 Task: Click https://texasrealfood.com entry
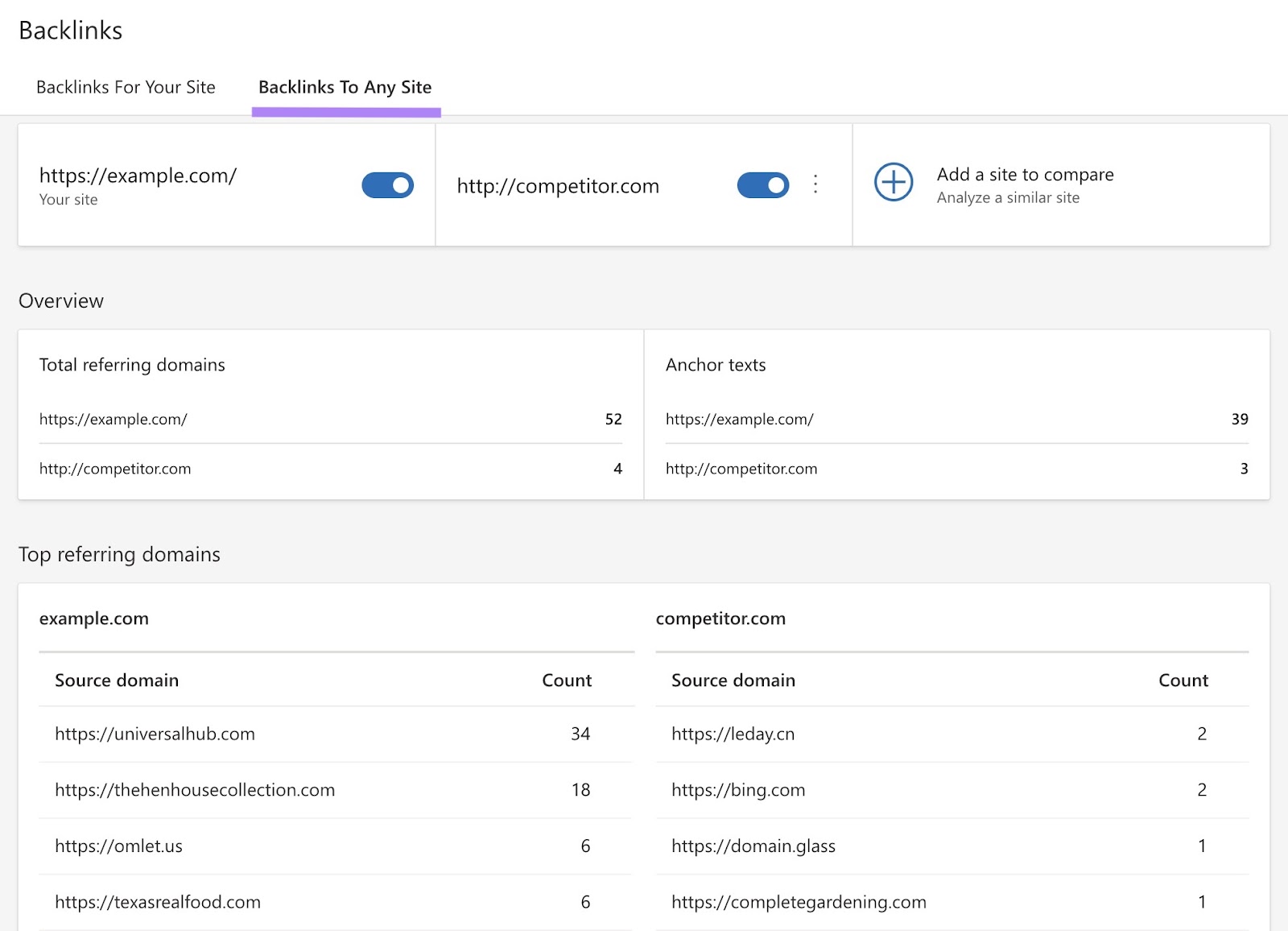tap(158, 902)
